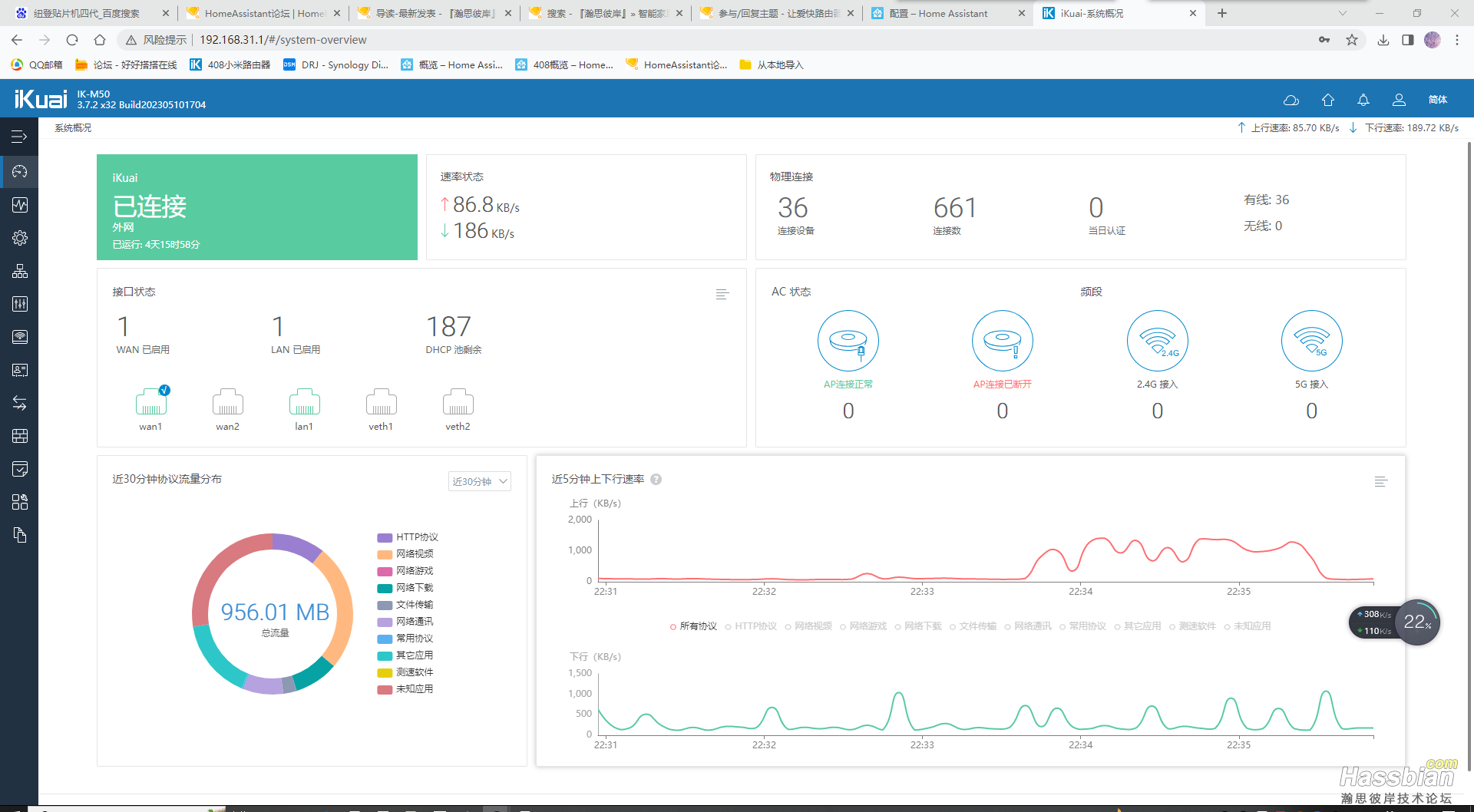
Task: Open the grid table sidebar icon
Action: pos(19,436)
